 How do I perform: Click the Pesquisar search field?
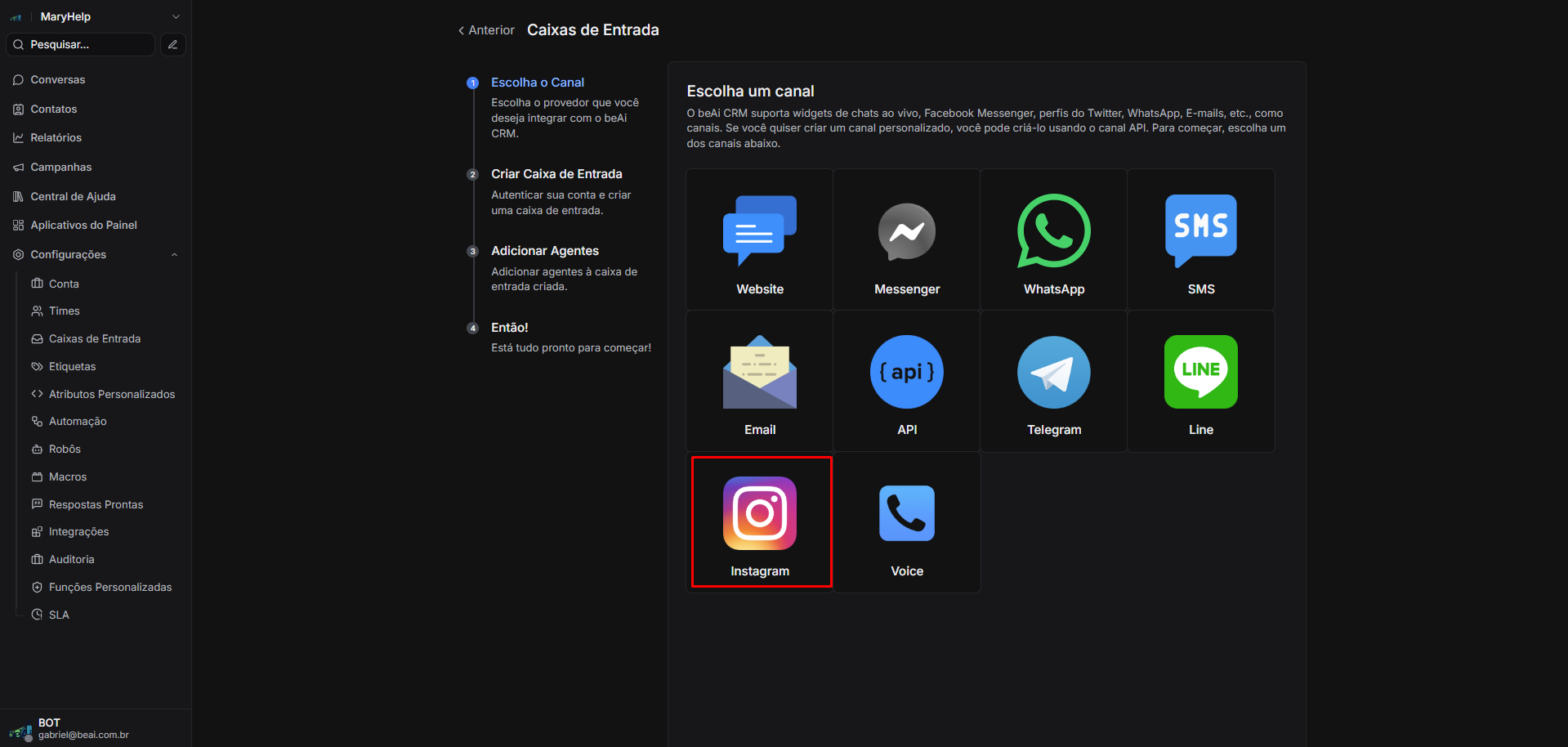point(82,45)
